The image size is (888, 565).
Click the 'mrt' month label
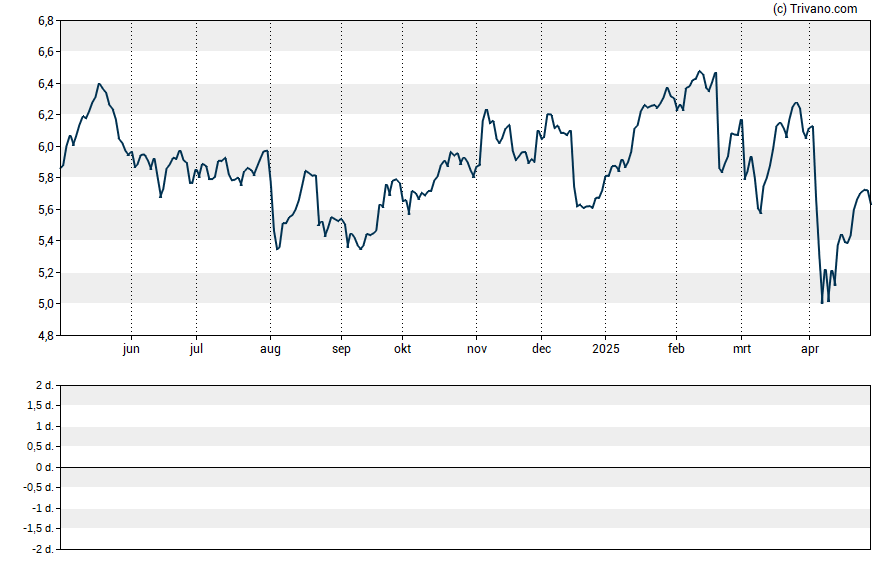coord(742,349)
